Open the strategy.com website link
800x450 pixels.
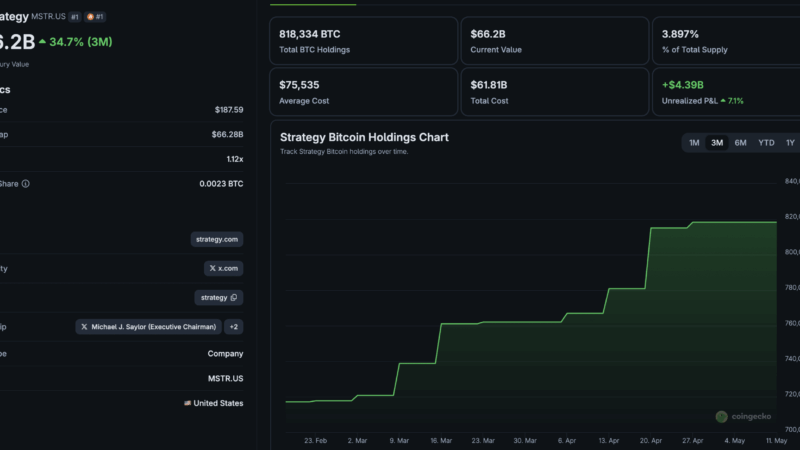point(217,239)
